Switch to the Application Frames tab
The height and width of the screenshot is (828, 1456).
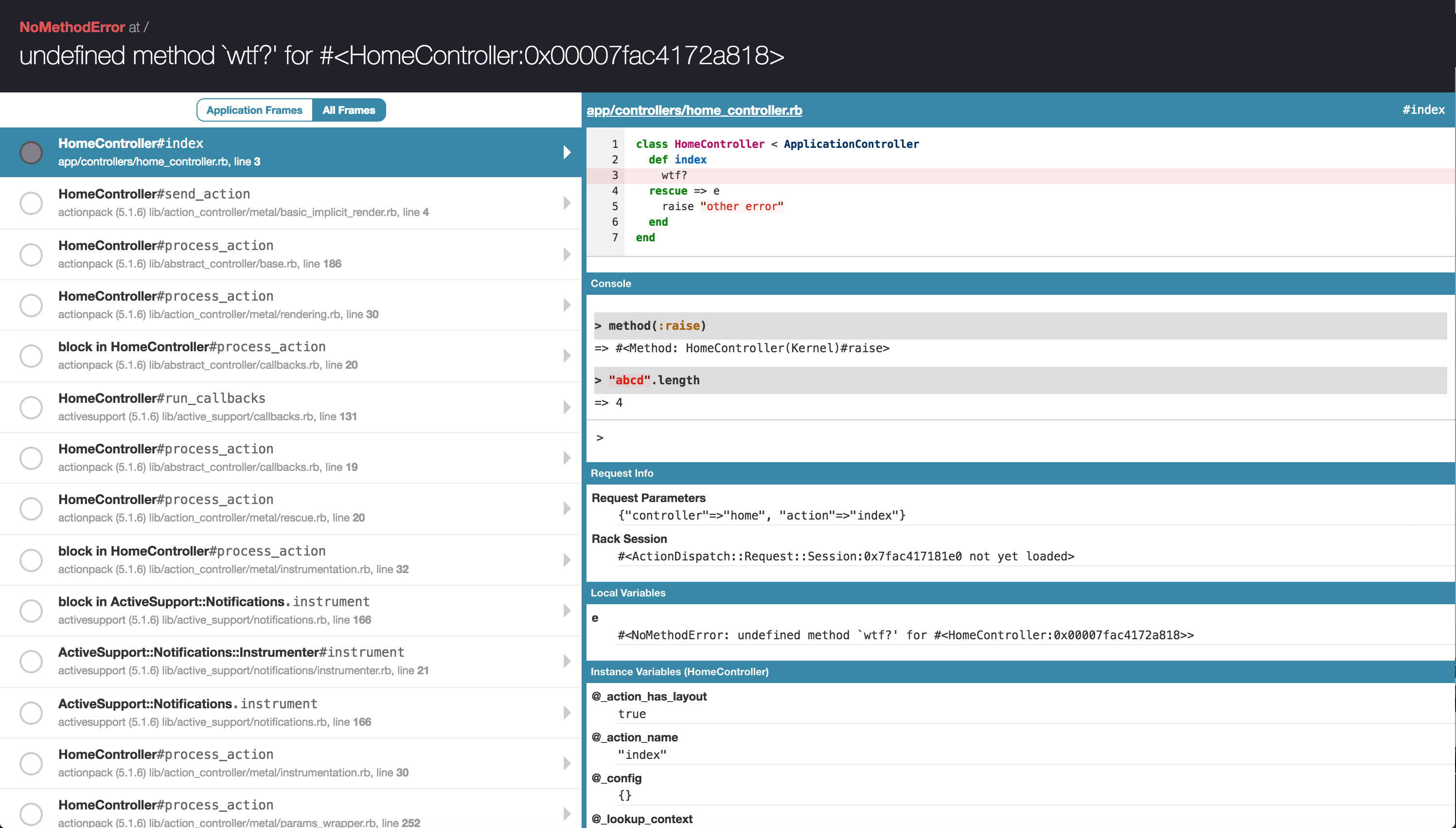(255, 110)
